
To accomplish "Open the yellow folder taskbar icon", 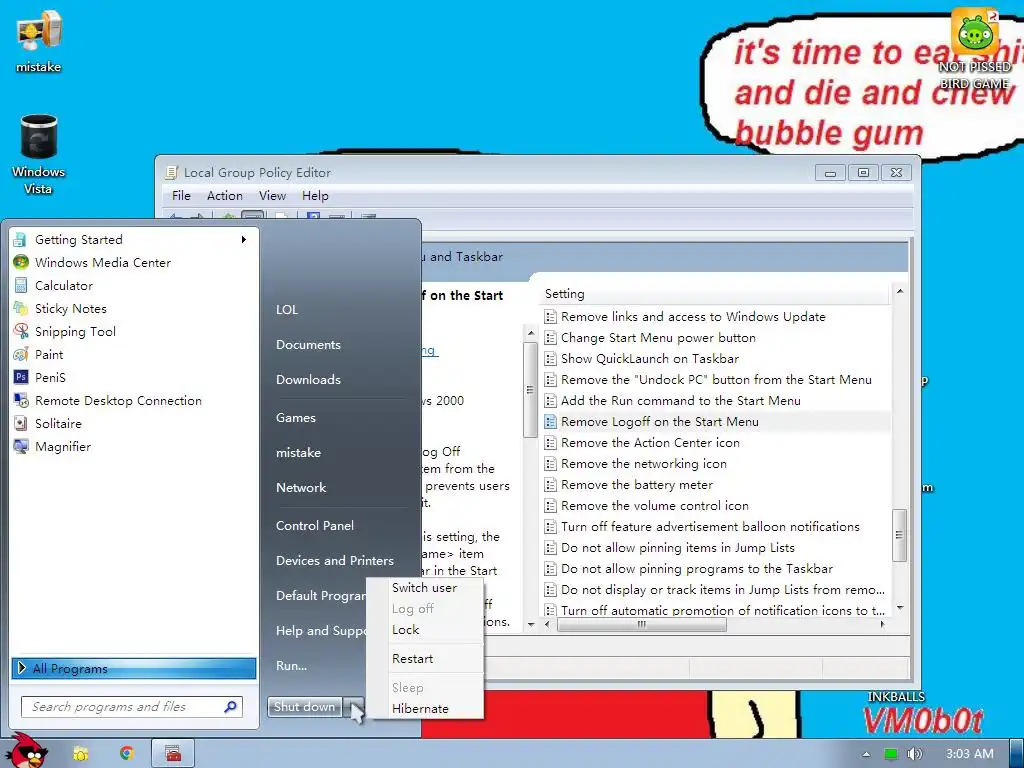I will click(81, 754).
